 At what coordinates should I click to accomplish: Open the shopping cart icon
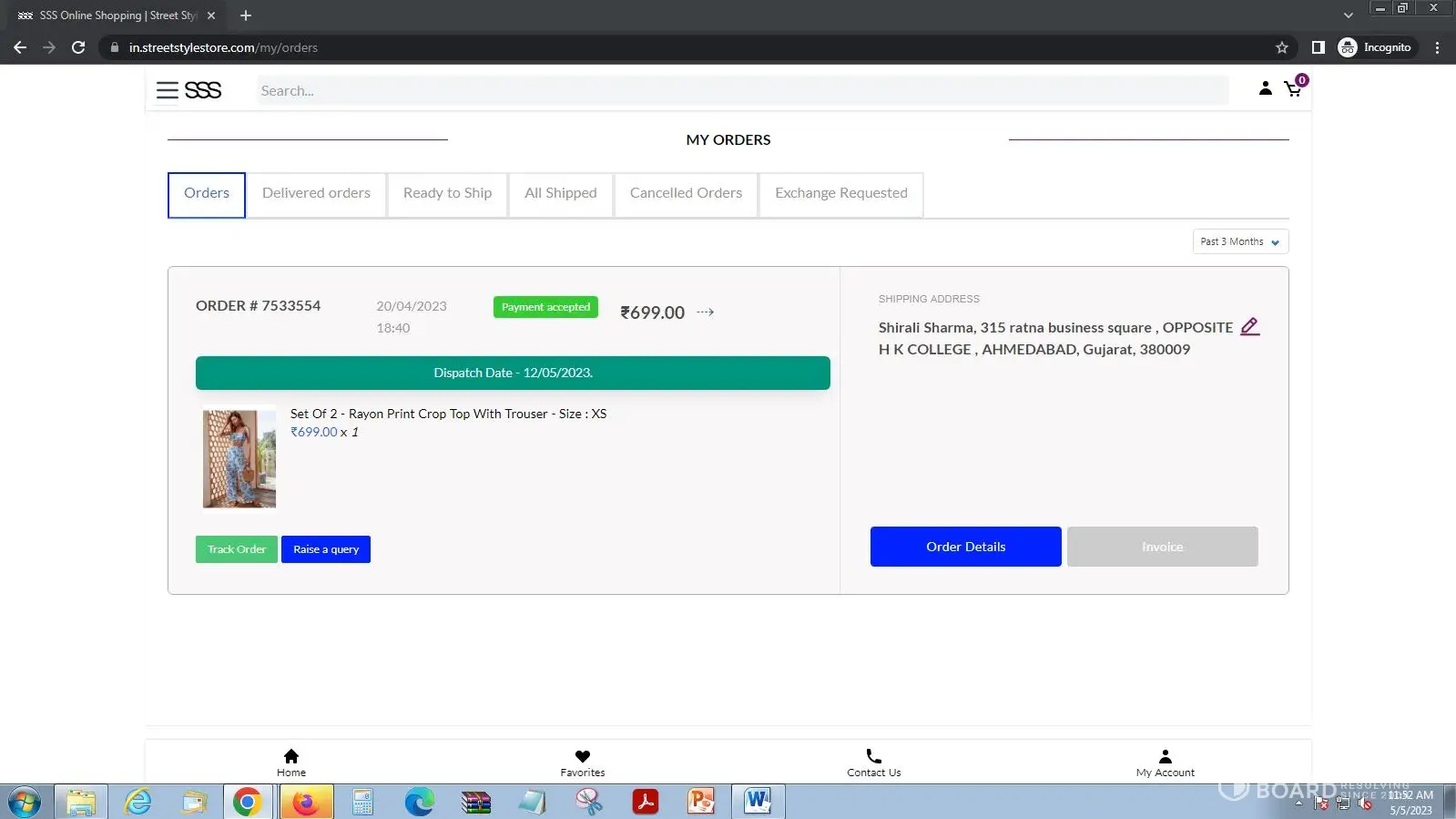[x=1292, y=89]
